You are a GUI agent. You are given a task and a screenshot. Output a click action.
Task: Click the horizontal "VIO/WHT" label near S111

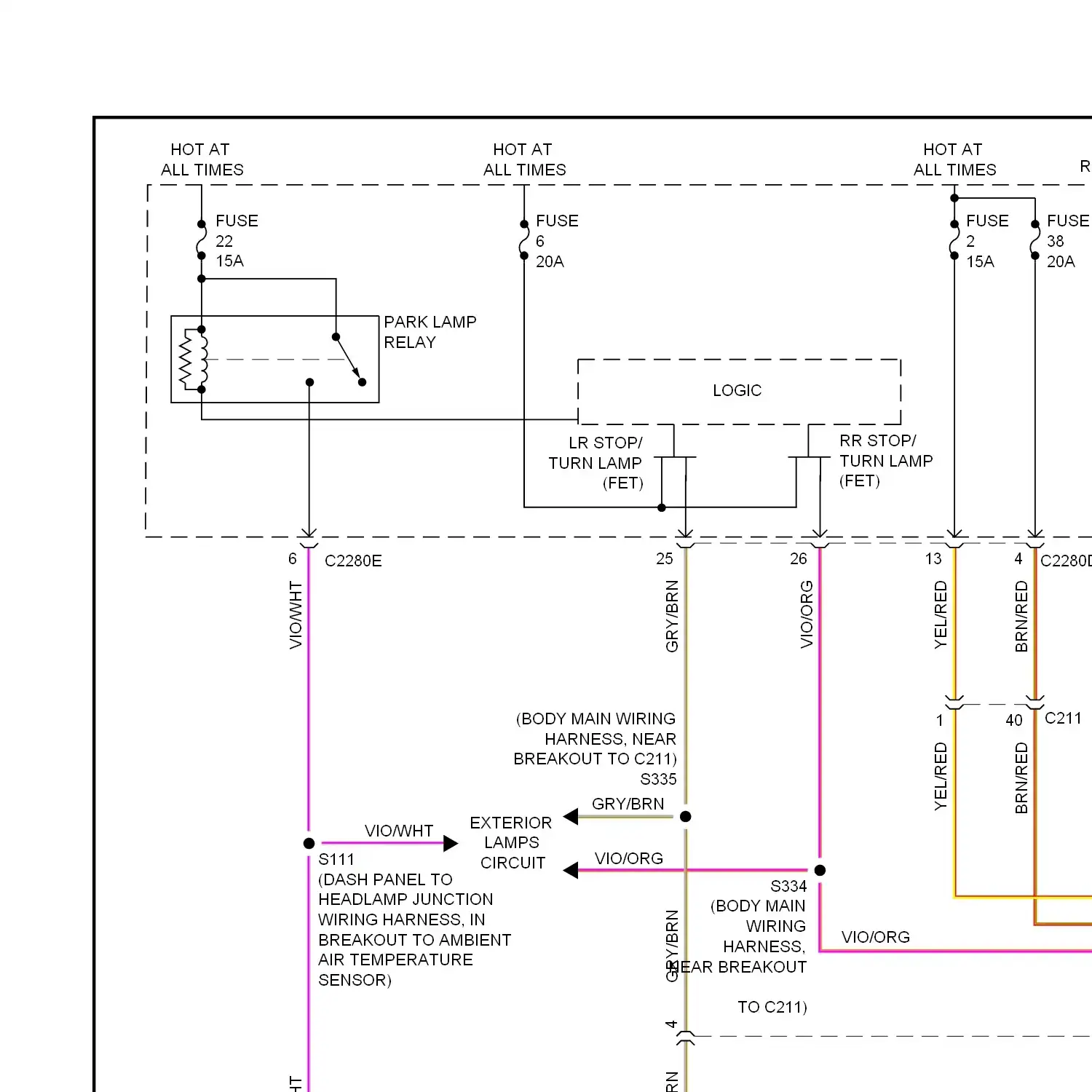pos(399,831)
